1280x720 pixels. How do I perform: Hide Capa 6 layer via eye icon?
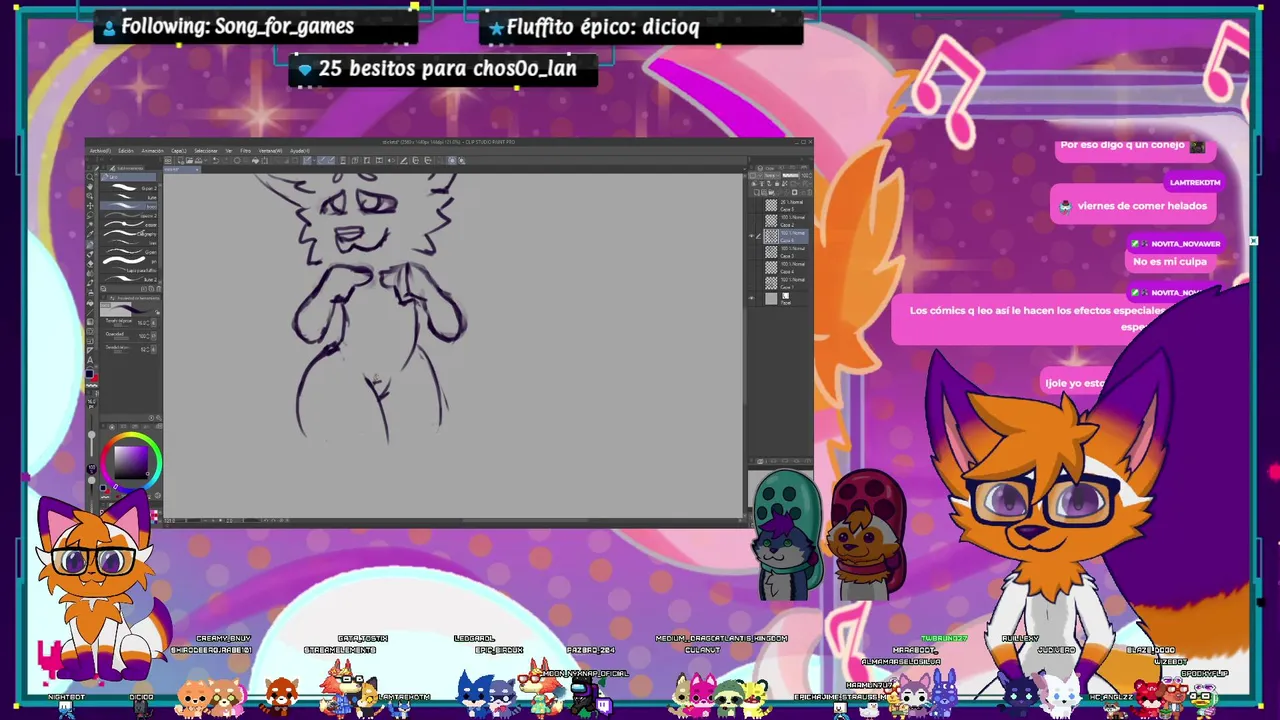click(x=751, y=236)
